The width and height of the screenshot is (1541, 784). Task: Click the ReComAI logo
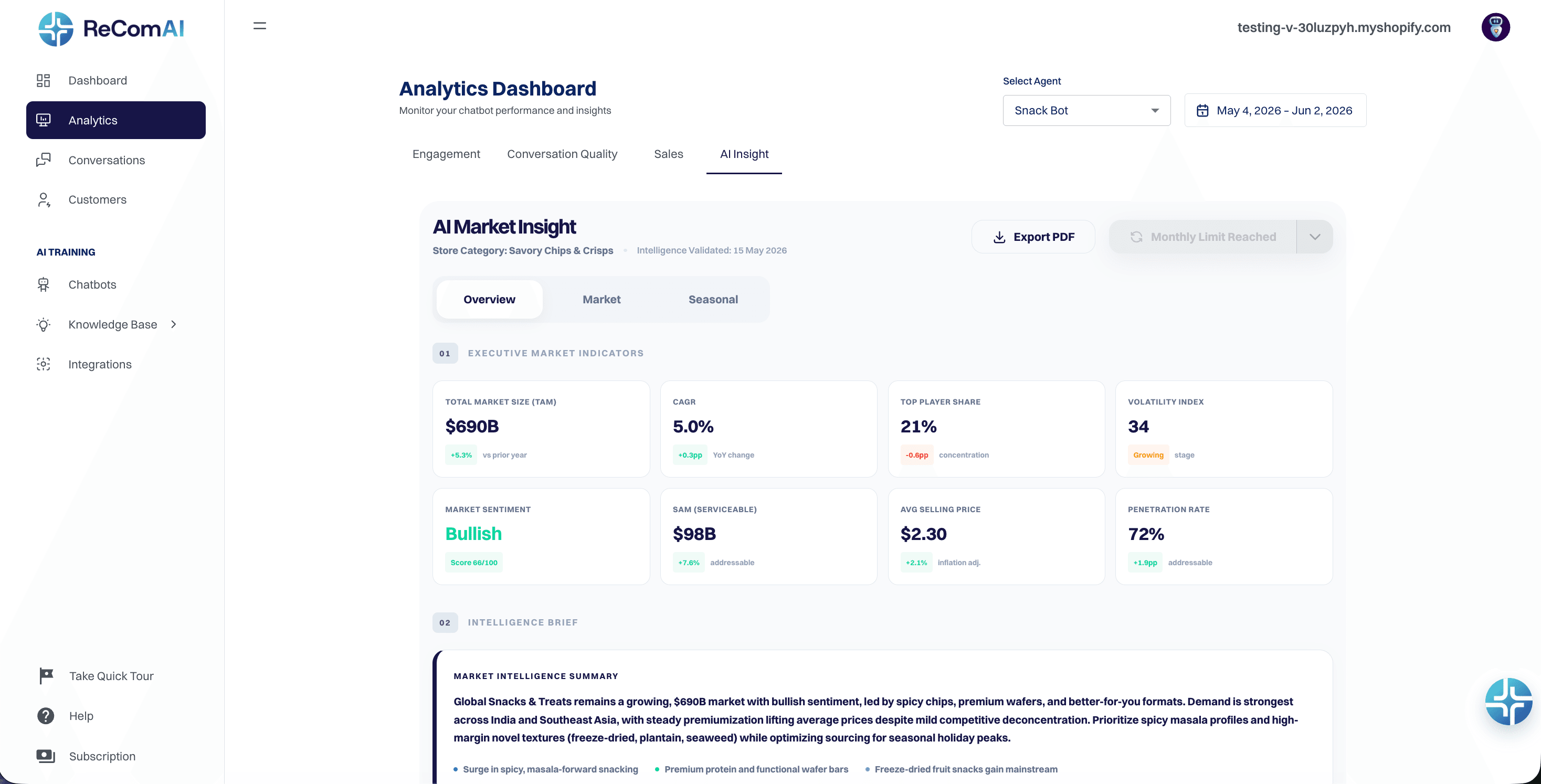(x=111, y=29)
